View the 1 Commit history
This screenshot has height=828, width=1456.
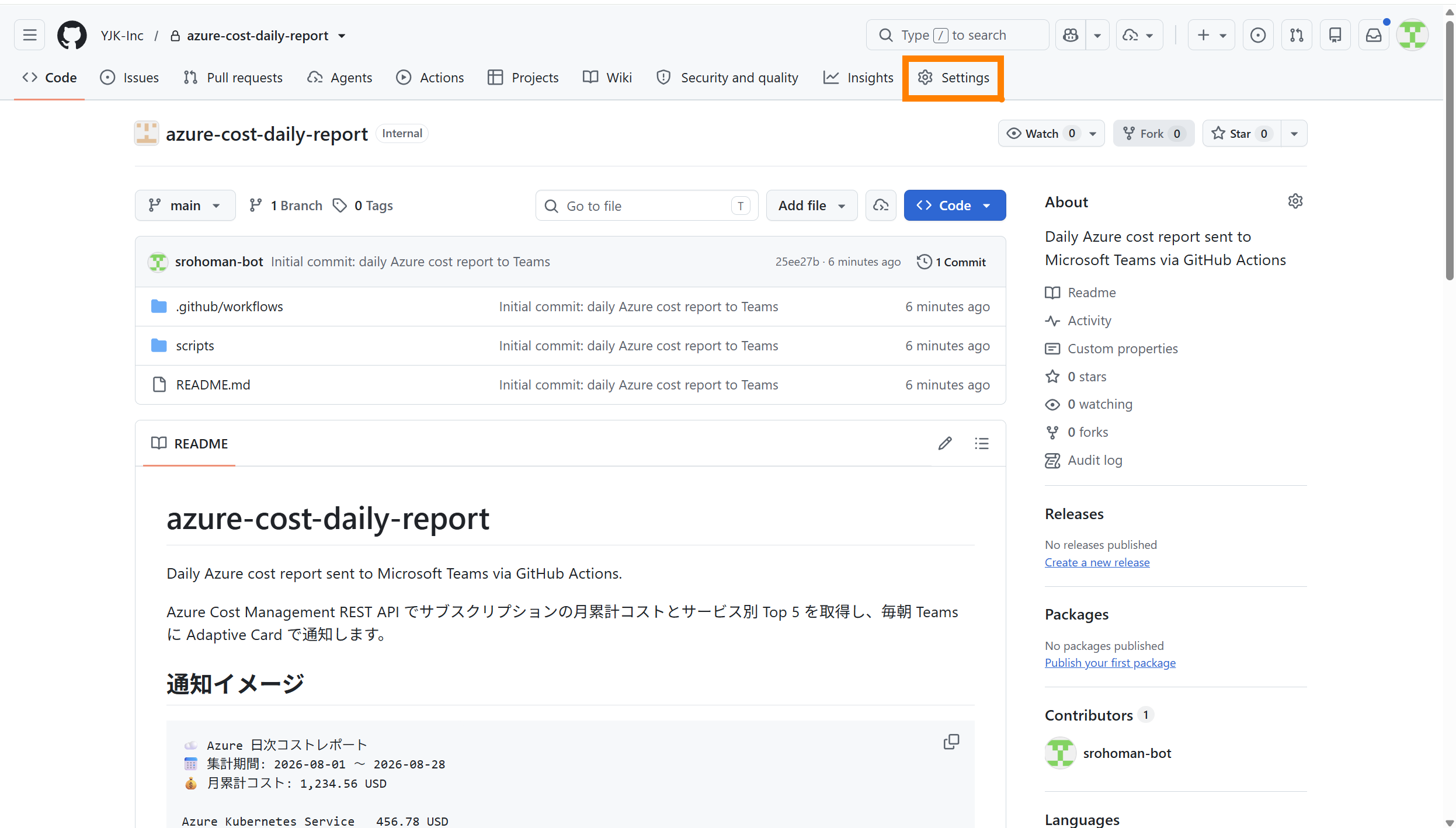[951, 262]
